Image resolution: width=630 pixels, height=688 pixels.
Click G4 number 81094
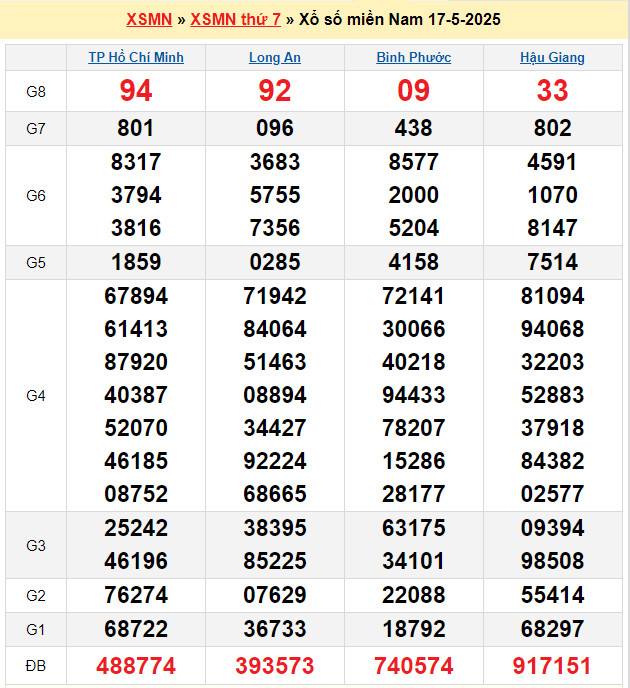pos(552,296)
